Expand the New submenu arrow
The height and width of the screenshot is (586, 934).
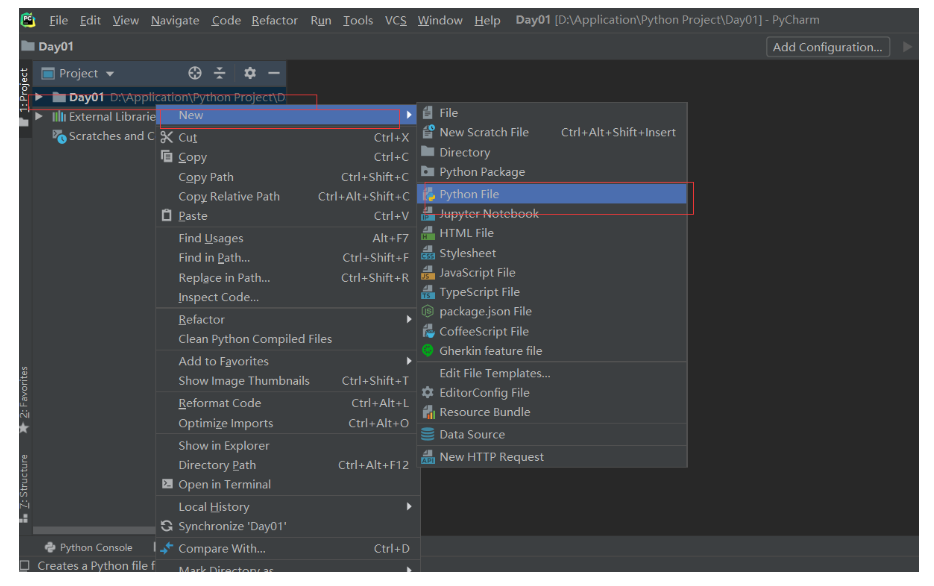click(409, 116)
